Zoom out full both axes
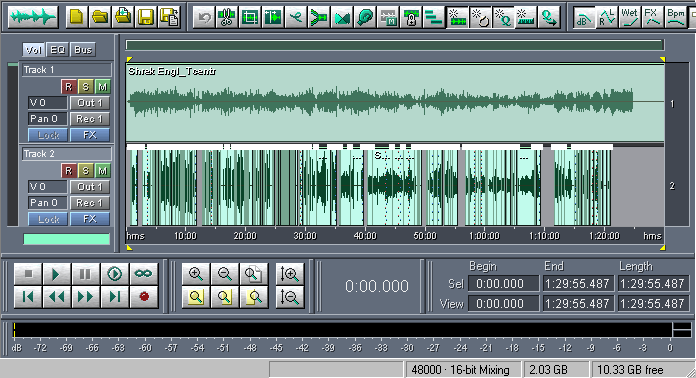 253,274
